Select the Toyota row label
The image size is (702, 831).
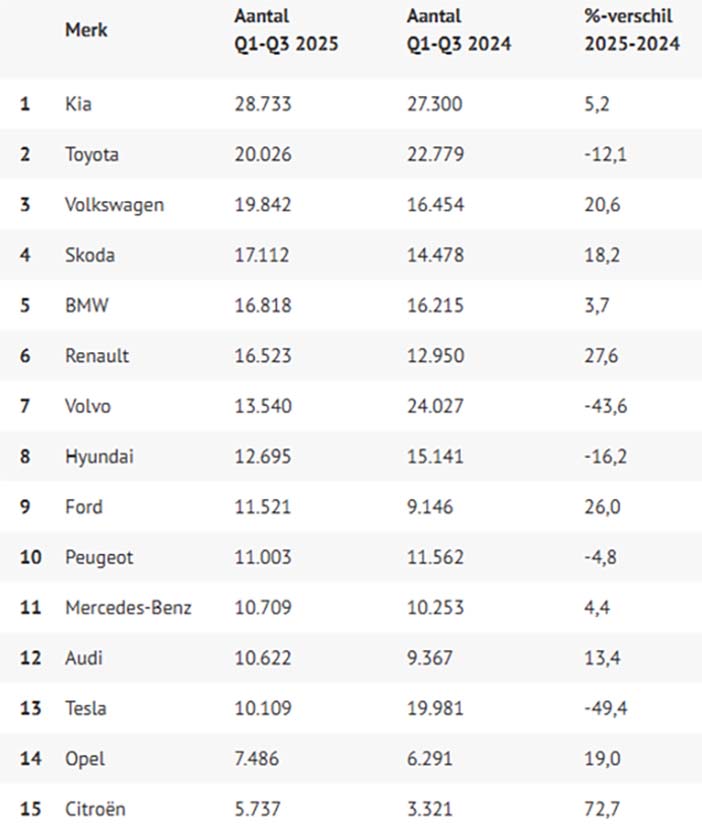[92, 155]
